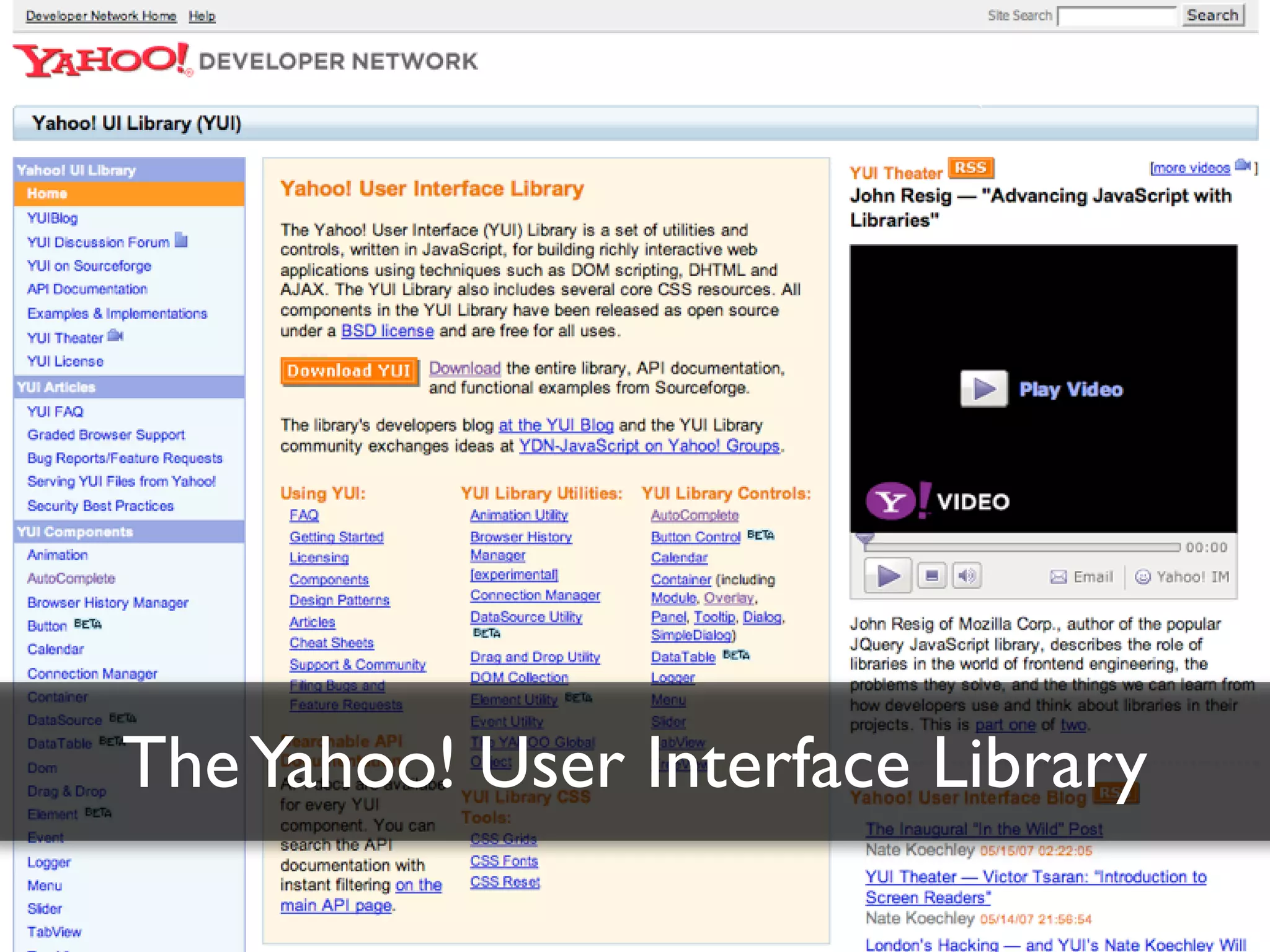Click the Email video envelope icon
Viewport: 1270px width, 952px height.
(1058, 577)
